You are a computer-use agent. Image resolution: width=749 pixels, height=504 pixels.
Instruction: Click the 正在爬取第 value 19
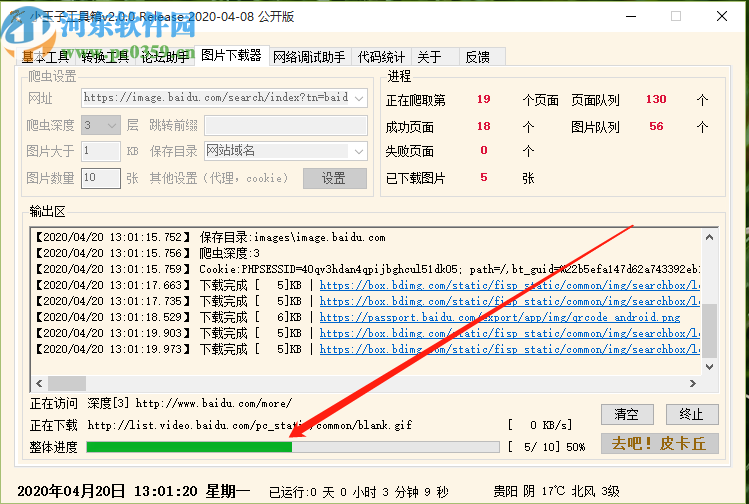coord(483,99)
